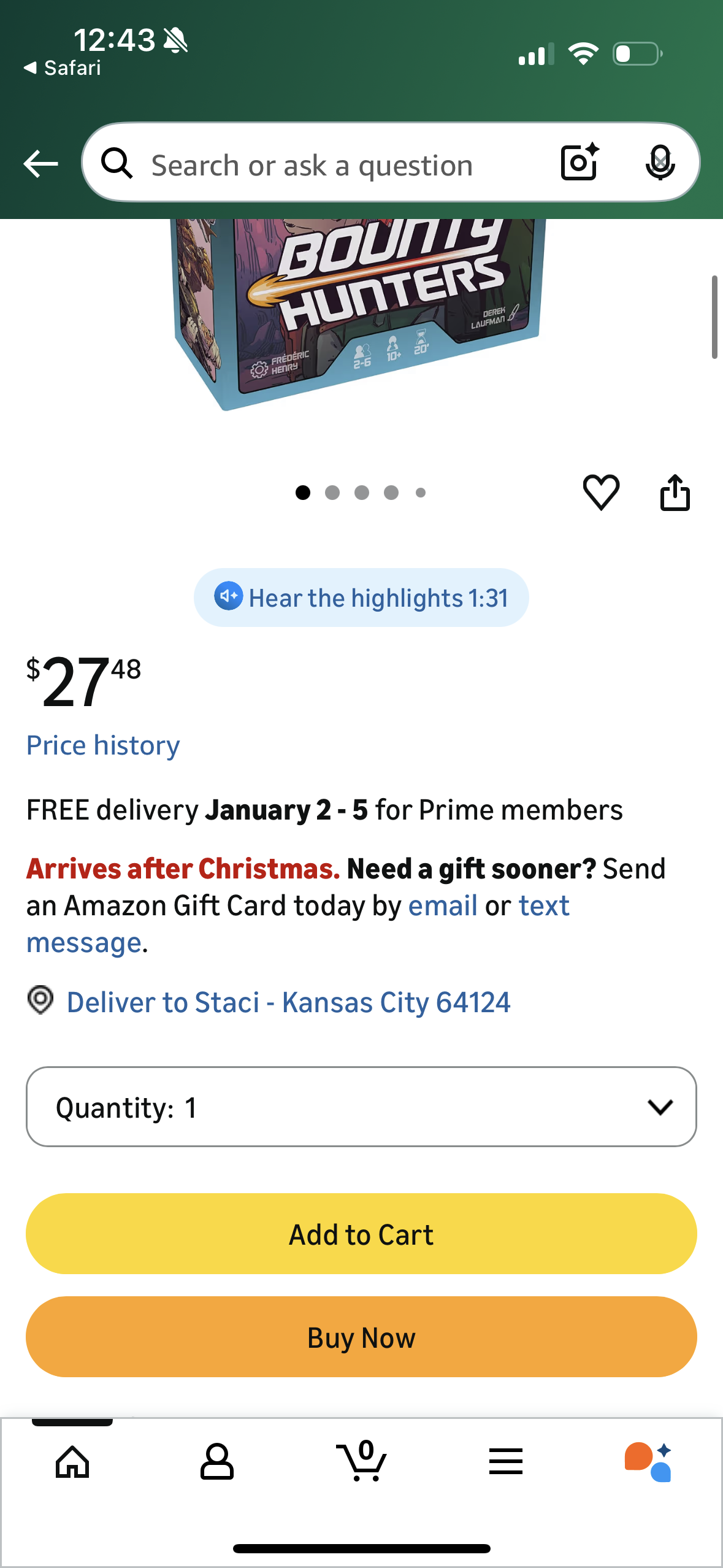The width and height of the screenshot is (723, 1568).
Task: Click chevron arrow on Quantity selector
Action: 660,1107
